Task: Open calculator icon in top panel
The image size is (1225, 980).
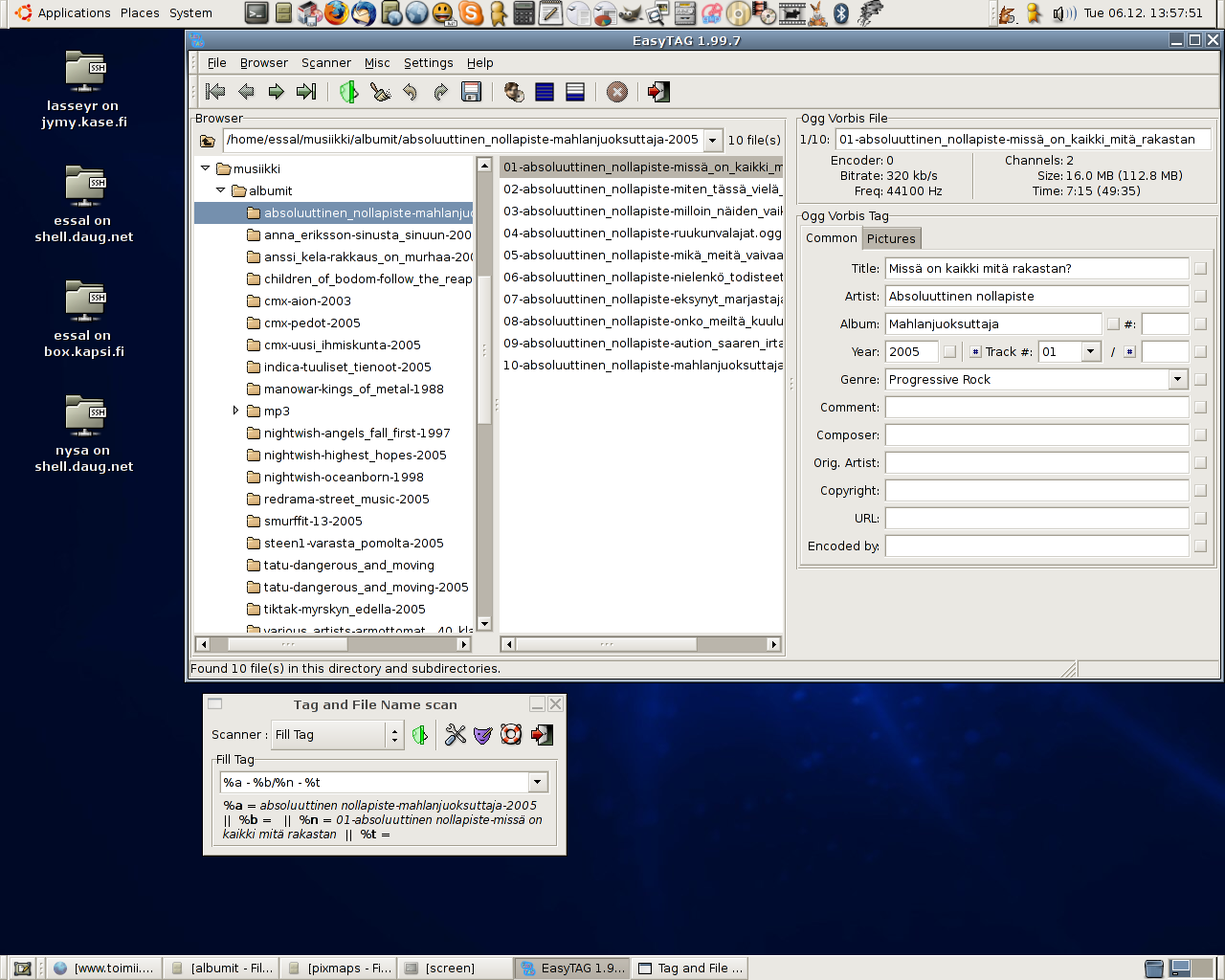Action: coord(523,12)
